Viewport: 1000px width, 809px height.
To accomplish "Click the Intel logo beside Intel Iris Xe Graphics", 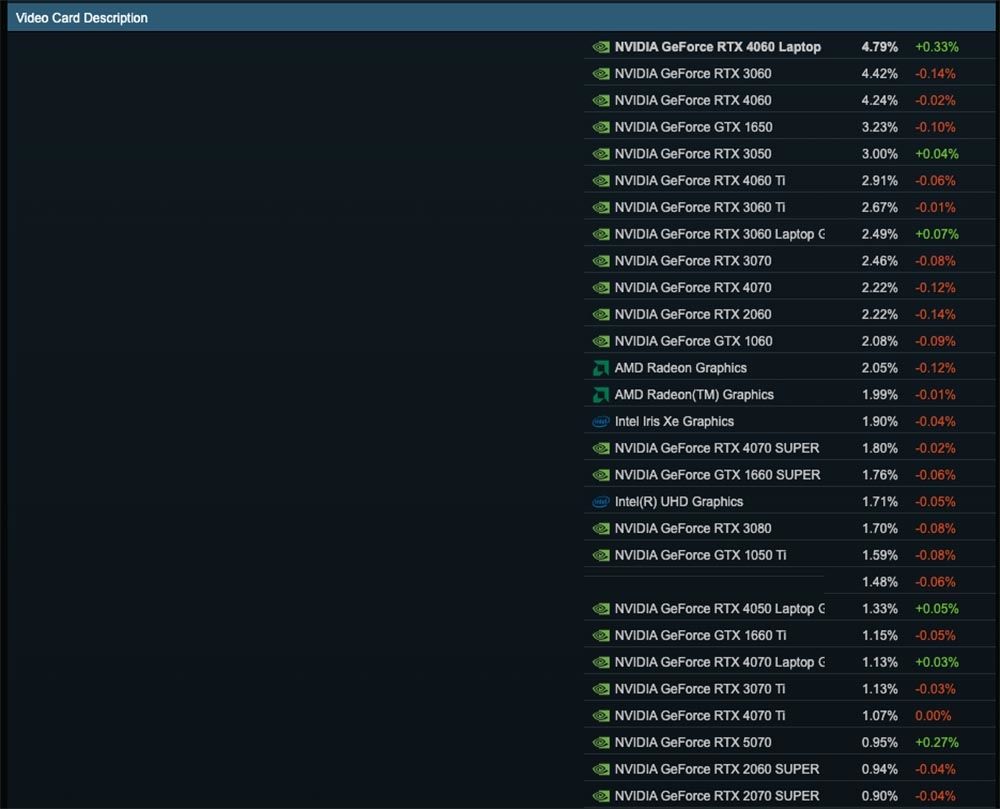I will click(600, 422).
